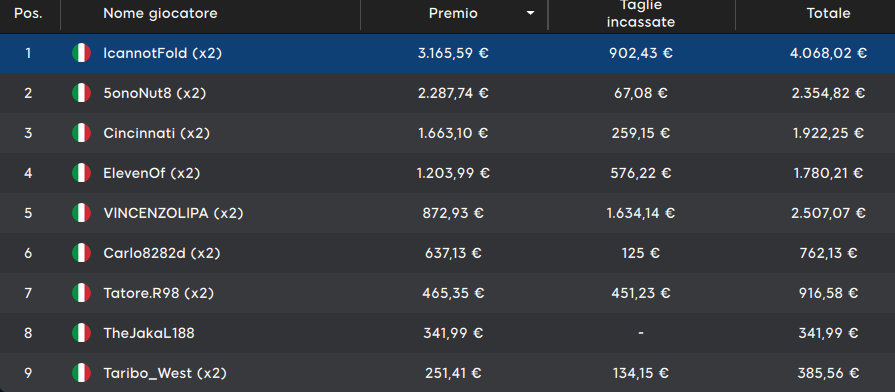Screen dimensions: 895x392
Task: Select player Taribo_West (x2)
Action: pyautogui.click(x=165, y=373)
